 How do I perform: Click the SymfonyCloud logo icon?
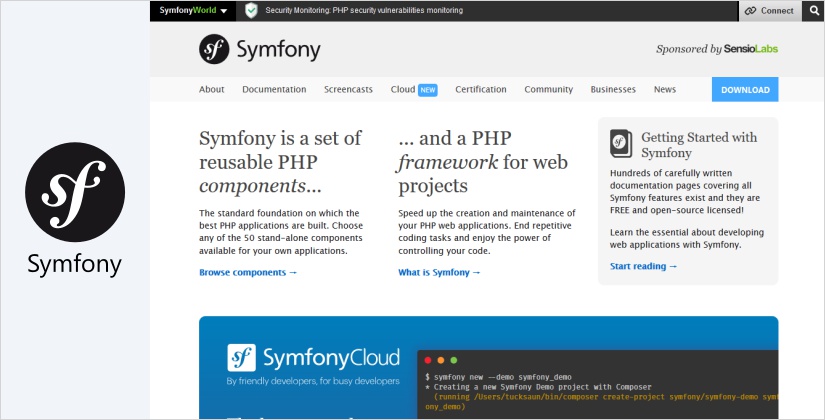[241, 357]
